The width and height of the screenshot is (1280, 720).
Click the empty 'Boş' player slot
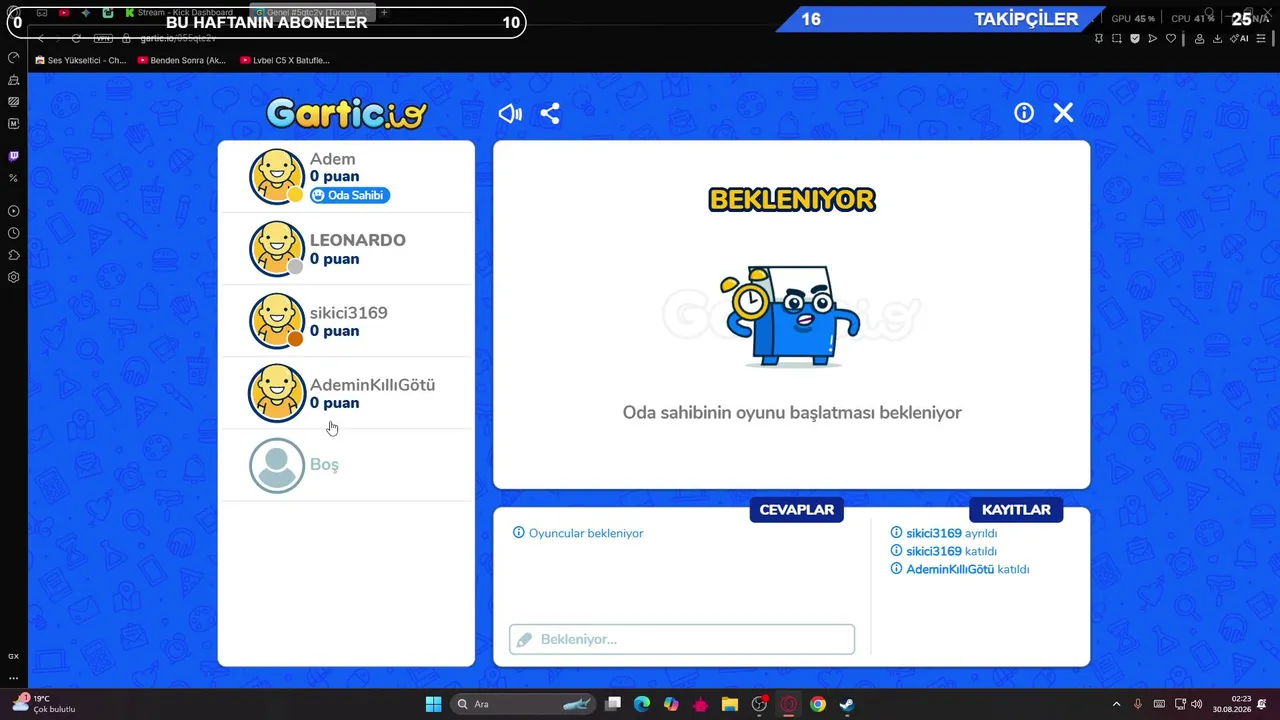click(x=346, y=465)
